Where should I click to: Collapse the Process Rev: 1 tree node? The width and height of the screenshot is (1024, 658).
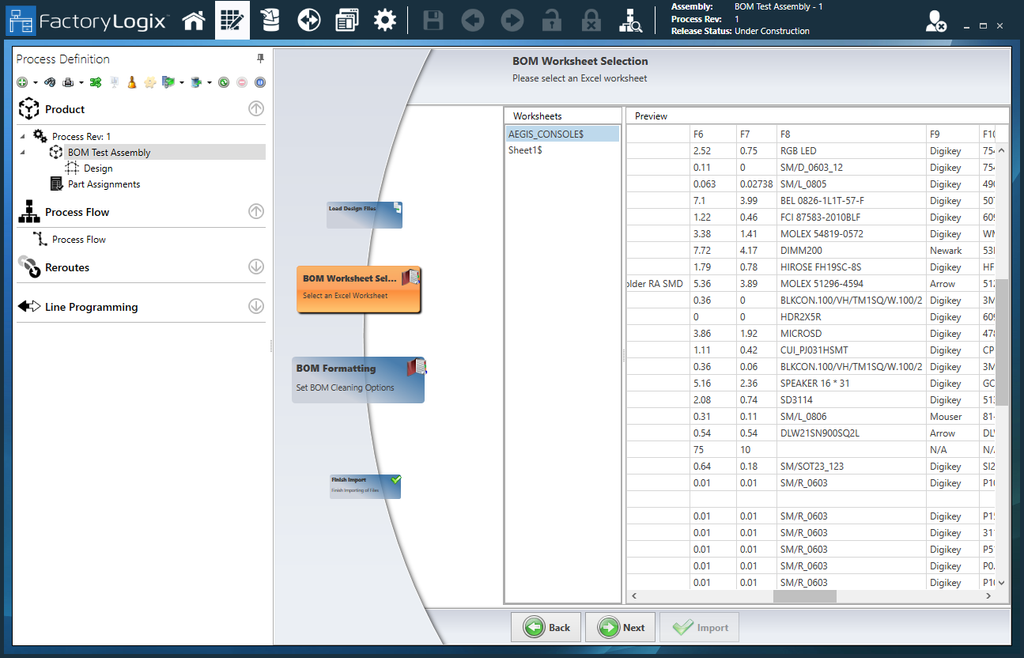(x=23, y=136)
